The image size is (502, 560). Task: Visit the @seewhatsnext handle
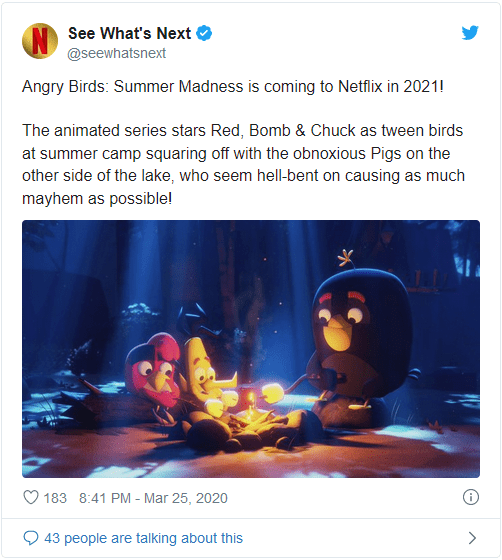(x=116, y=53)
